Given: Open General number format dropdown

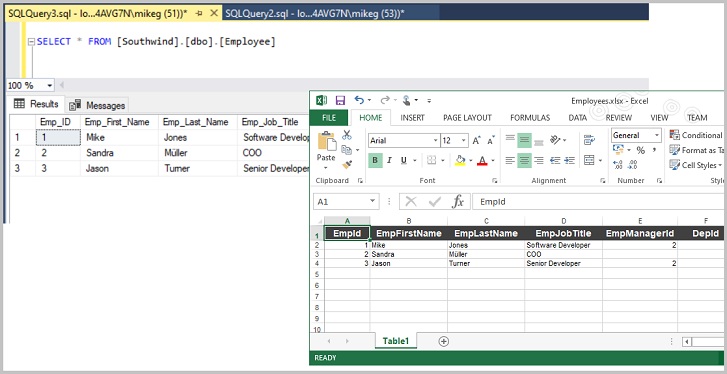Looking at the screenshot, I should point(657,135).
